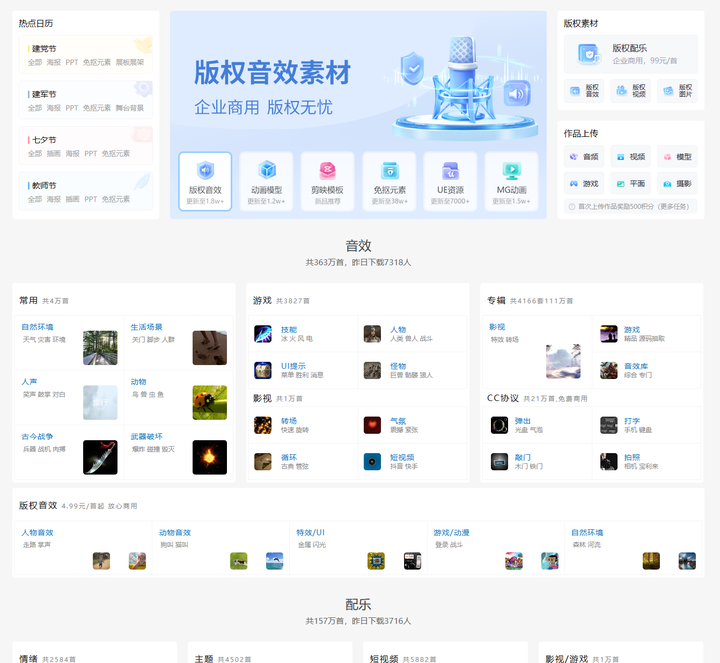This screenshot has width=720, height=663.
Task: Select 版权图片 in 版权素材 panel
Action: click(x=677, y=90)
